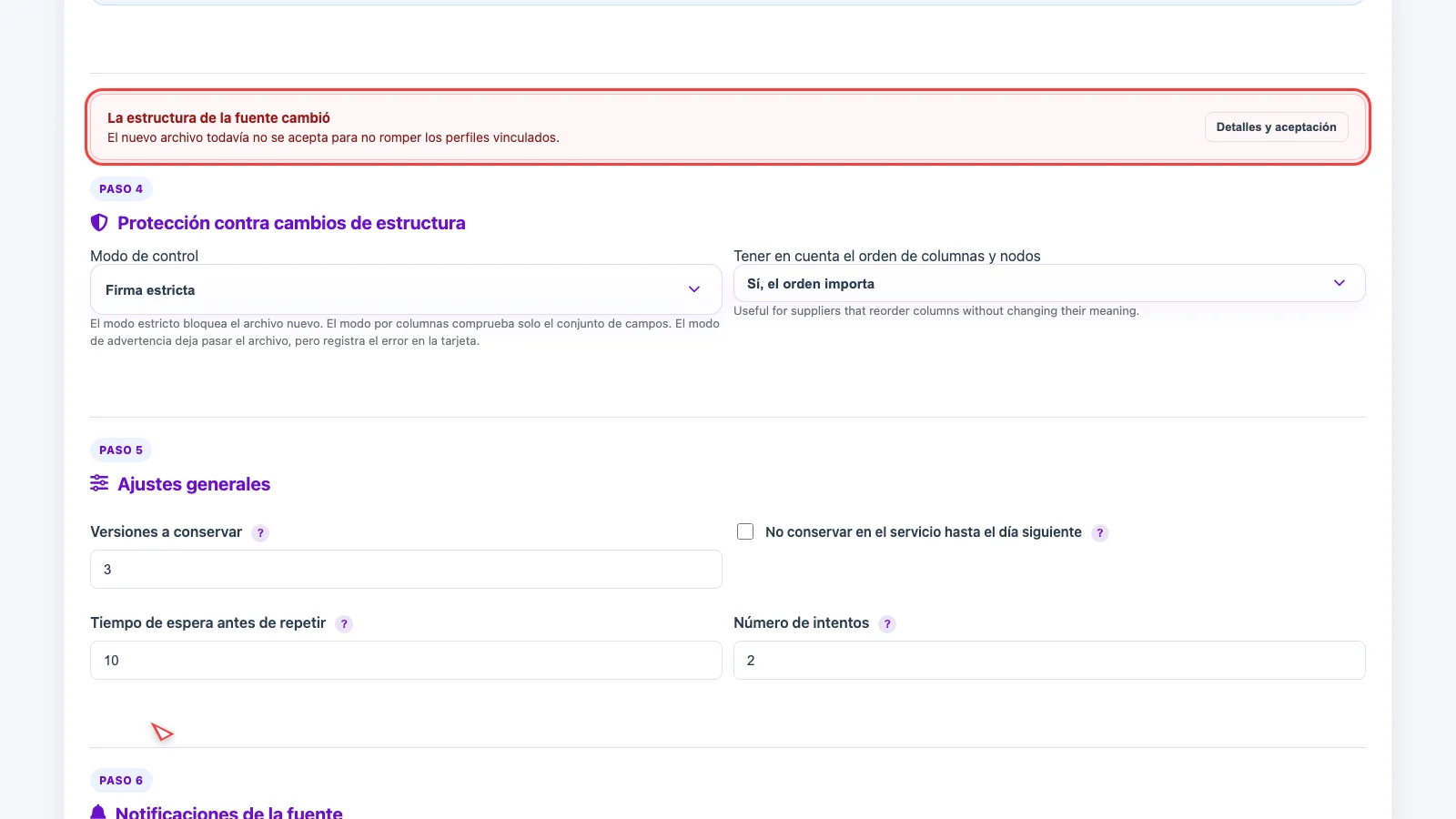Click the shield icon beside Protección heading
Viewport: 1456px width, 819px height.
point(99,223)
